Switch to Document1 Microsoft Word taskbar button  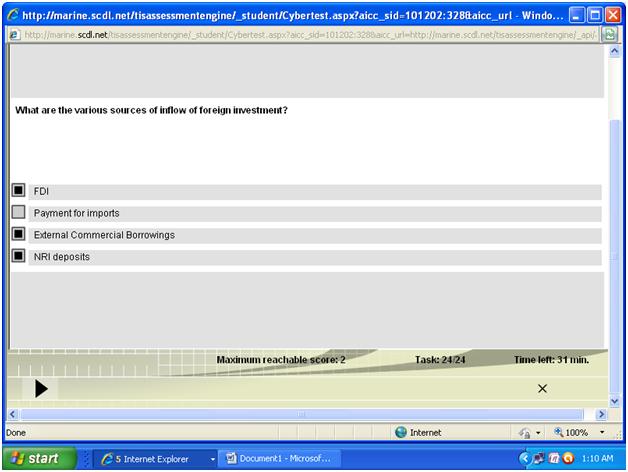[279, 458]
